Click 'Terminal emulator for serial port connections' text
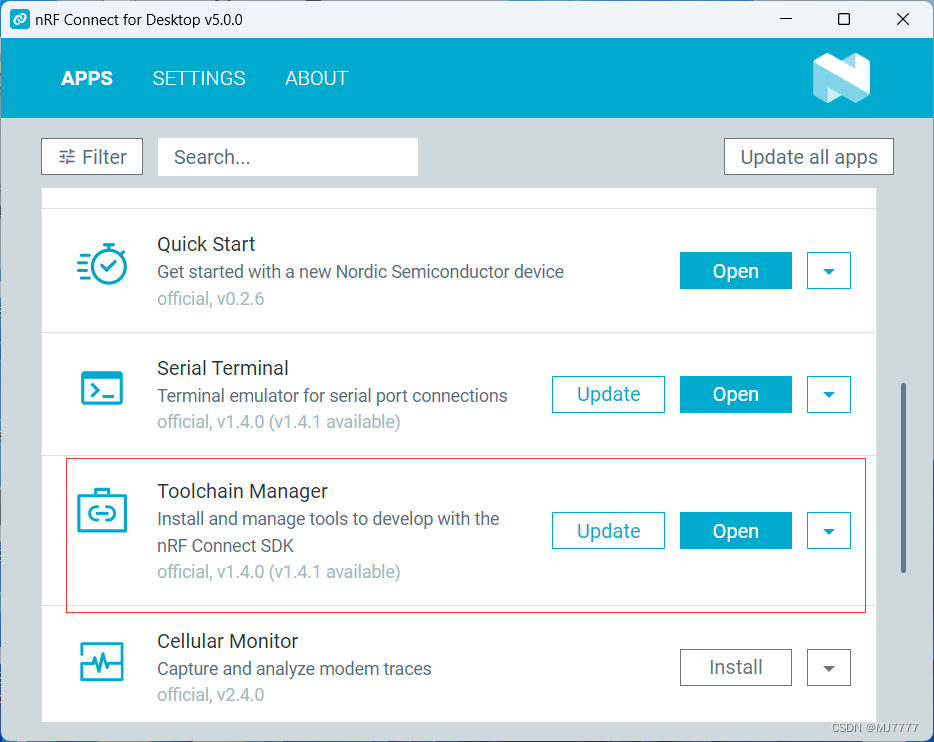Viewport: 934px width, 742px height. [x=332, y=396]
